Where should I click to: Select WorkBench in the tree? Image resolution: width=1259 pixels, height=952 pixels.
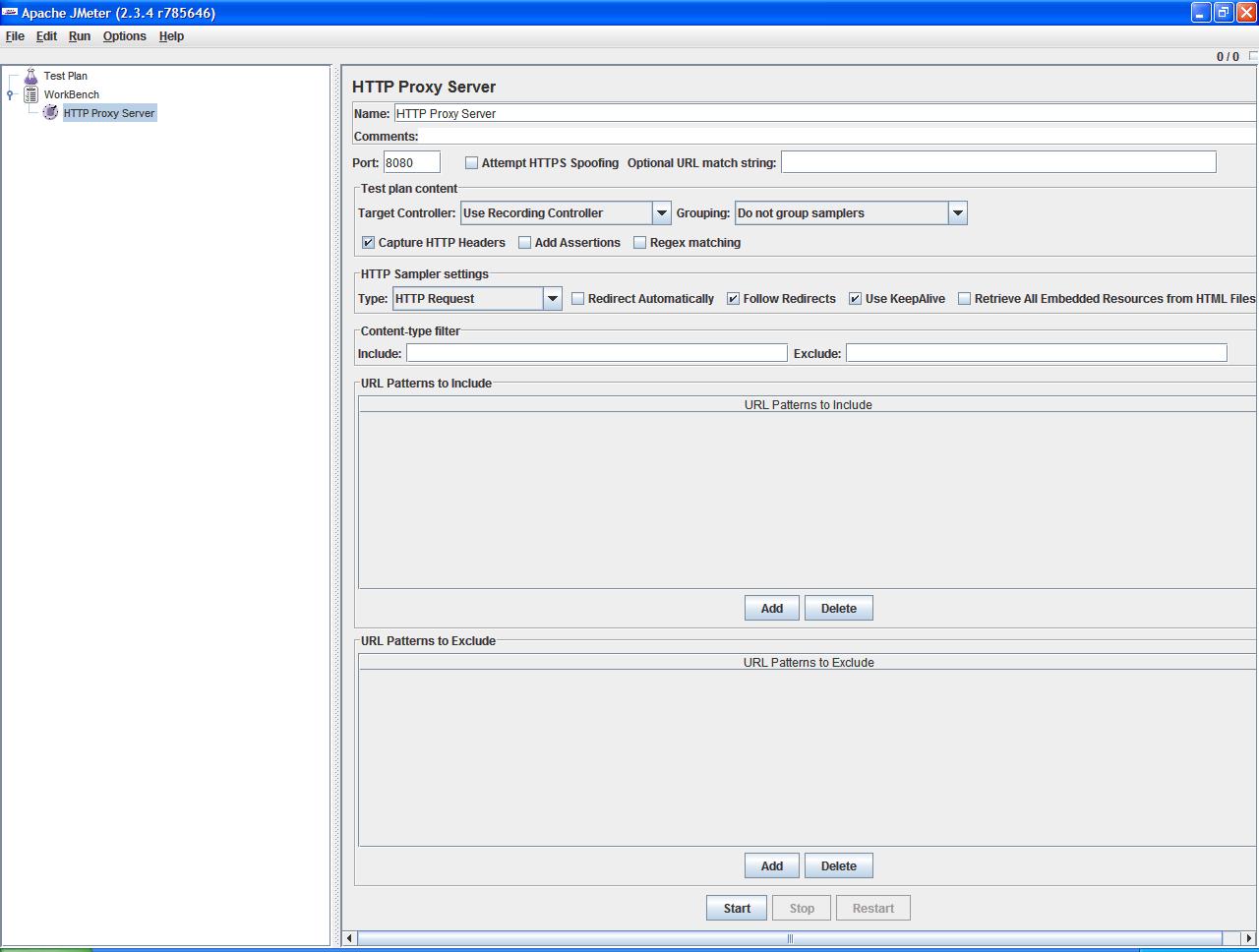tap(71, 94)
